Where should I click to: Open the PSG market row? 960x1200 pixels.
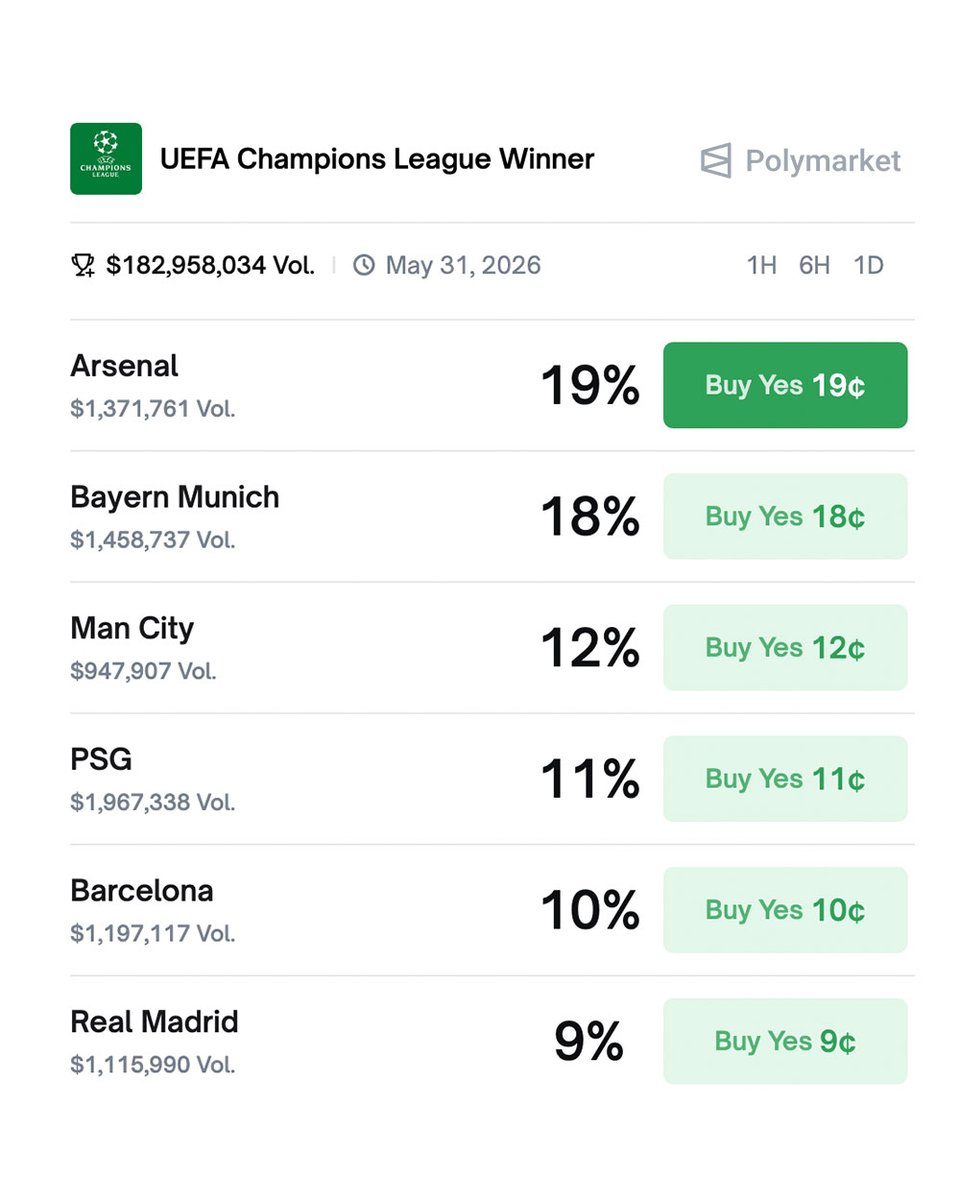(101, 760)
